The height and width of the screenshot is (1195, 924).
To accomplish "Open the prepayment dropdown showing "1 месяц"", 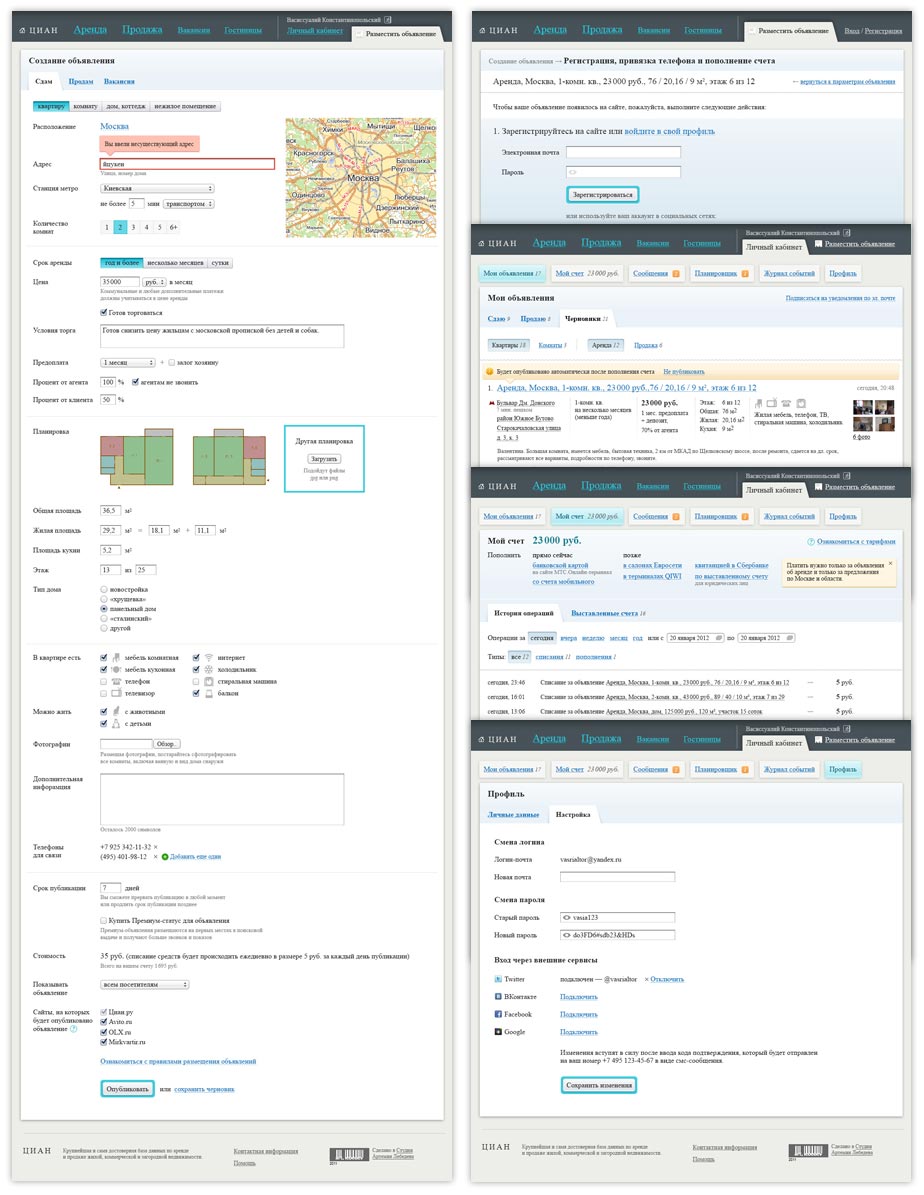I will coord(127,362).
